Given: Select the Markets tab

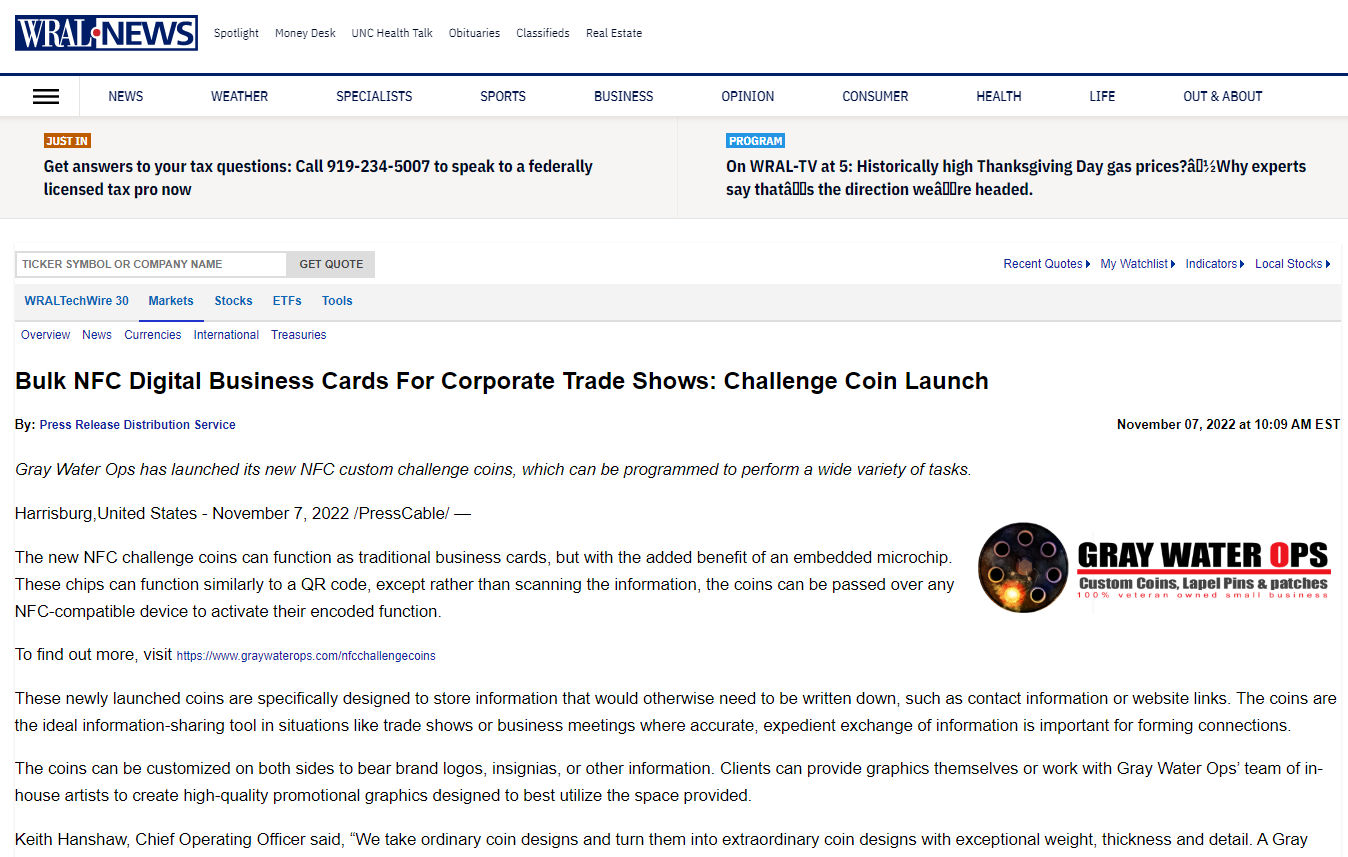Looking at the screenshot, I should 171,301.
